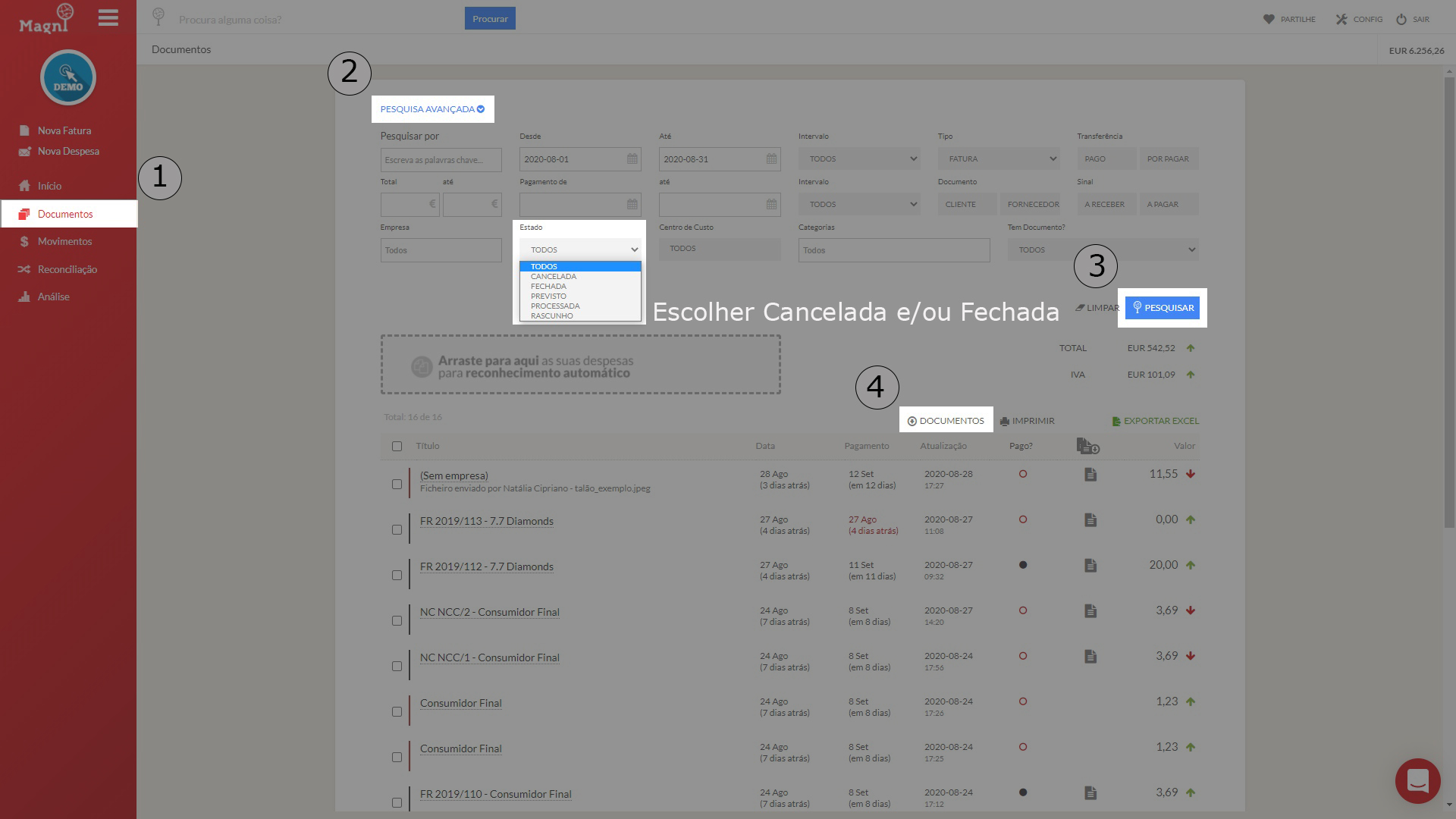Screen dimensions: 1456x819
Task: Tick the checkbox for FR 2019/112 row
Action: point(397,575)
